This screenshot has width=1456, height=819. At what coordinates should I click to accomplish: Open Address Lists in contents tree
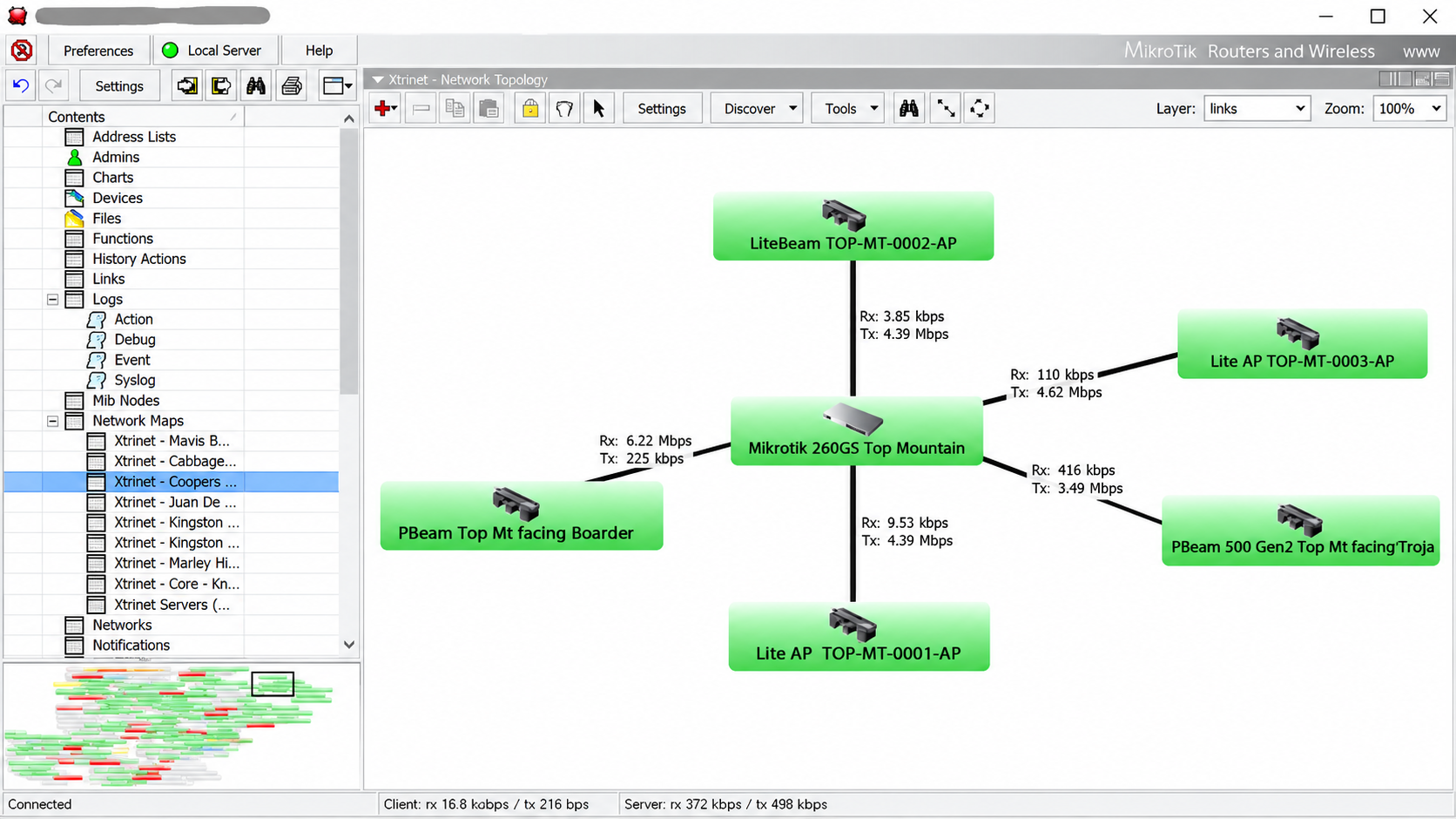pos(134,137)
